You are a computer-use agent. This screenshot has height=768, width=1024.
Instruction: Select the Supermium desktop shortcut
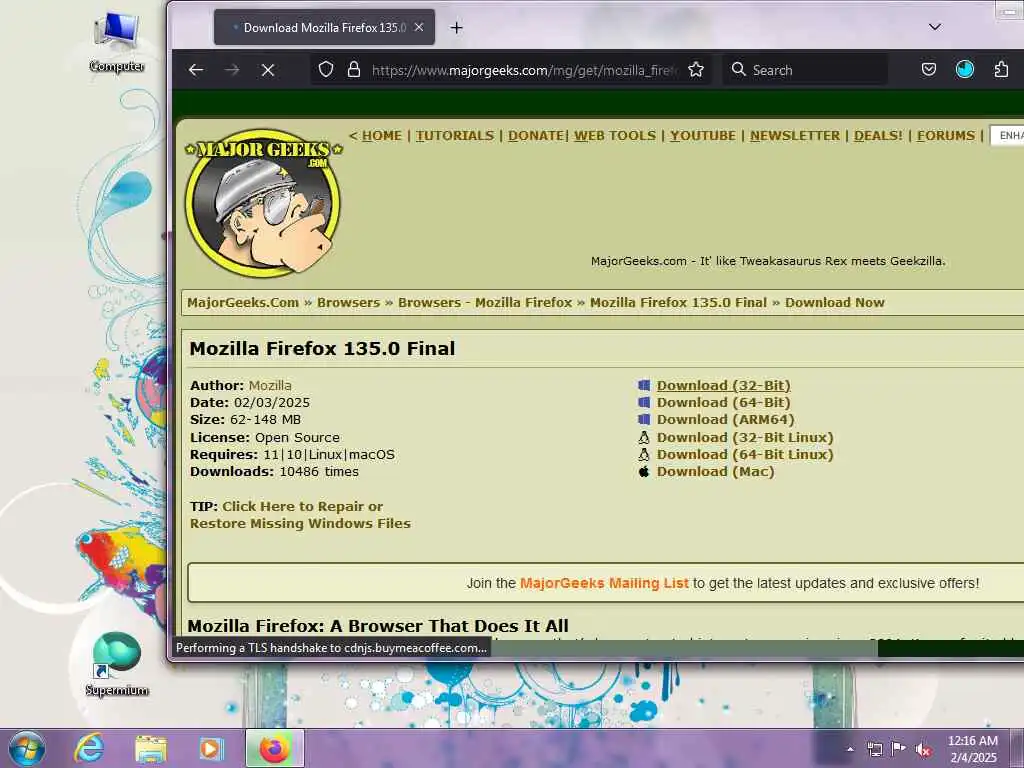[x=117, y=664]
